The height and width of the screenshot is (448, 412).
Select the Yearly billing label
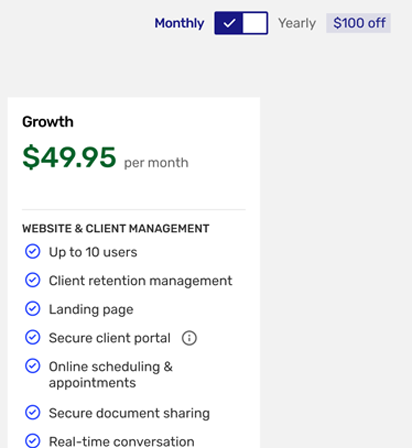[297, 23]
